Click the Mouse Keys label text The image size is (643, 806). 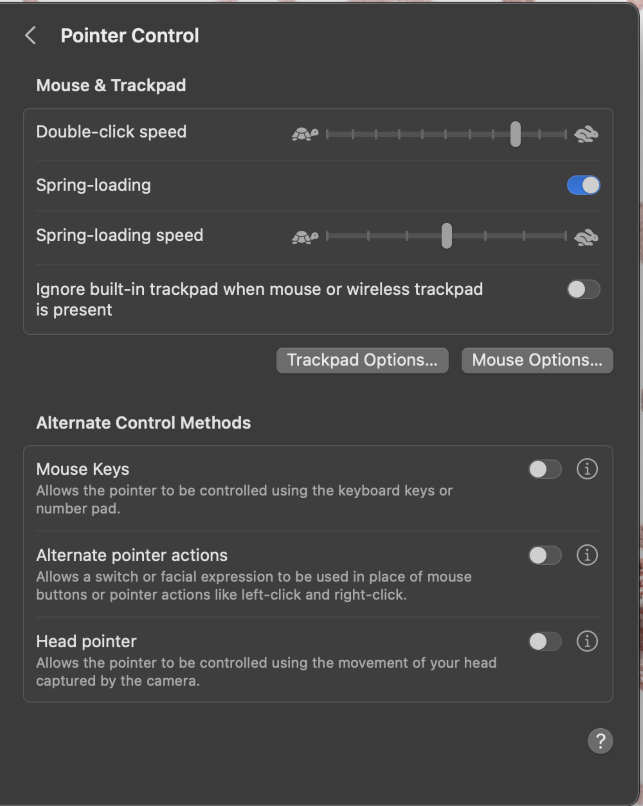click(83, 469)
